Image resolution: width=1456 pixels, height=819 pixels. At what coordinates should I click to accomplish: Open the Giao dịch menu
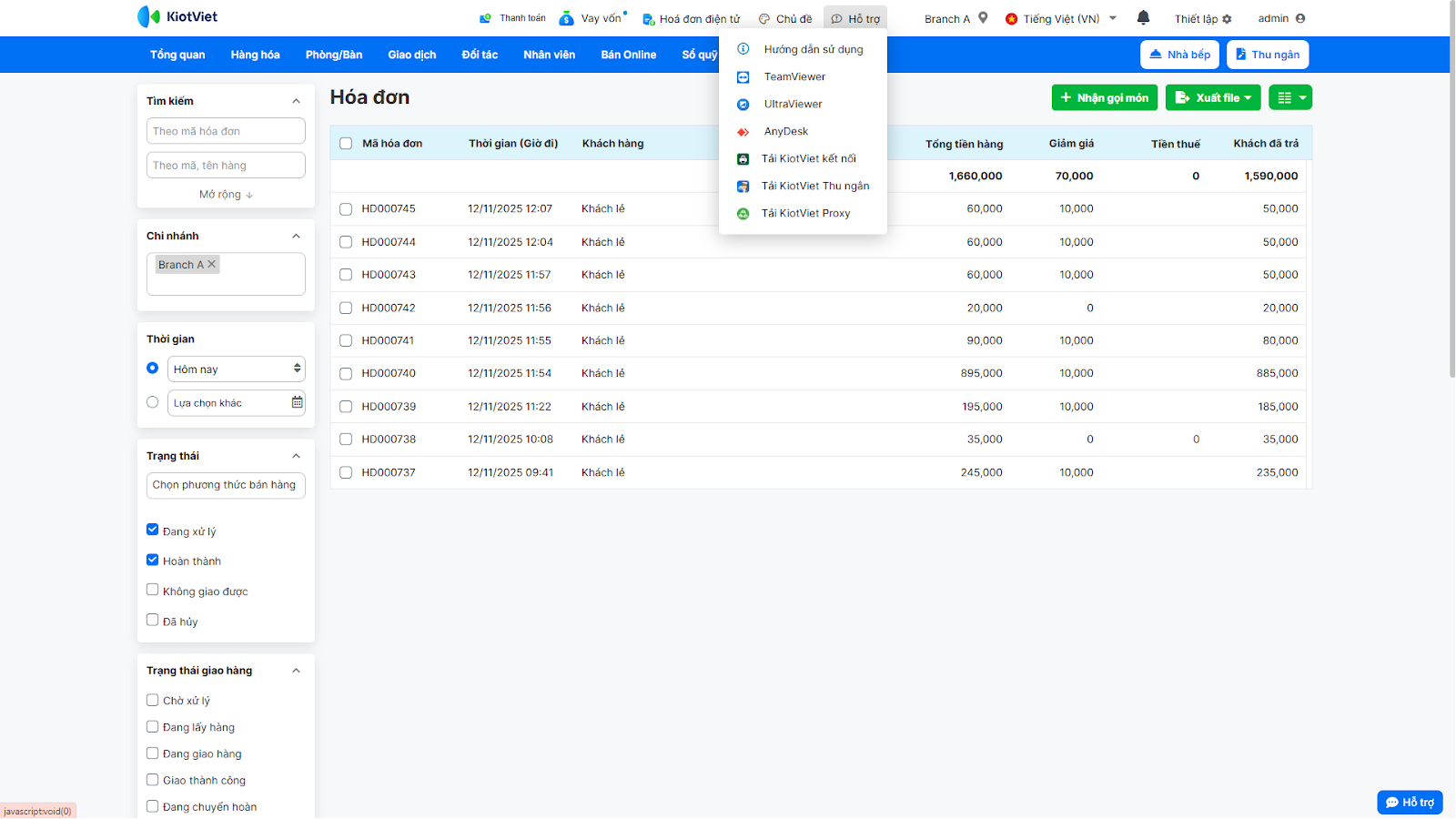click(412, 55)
